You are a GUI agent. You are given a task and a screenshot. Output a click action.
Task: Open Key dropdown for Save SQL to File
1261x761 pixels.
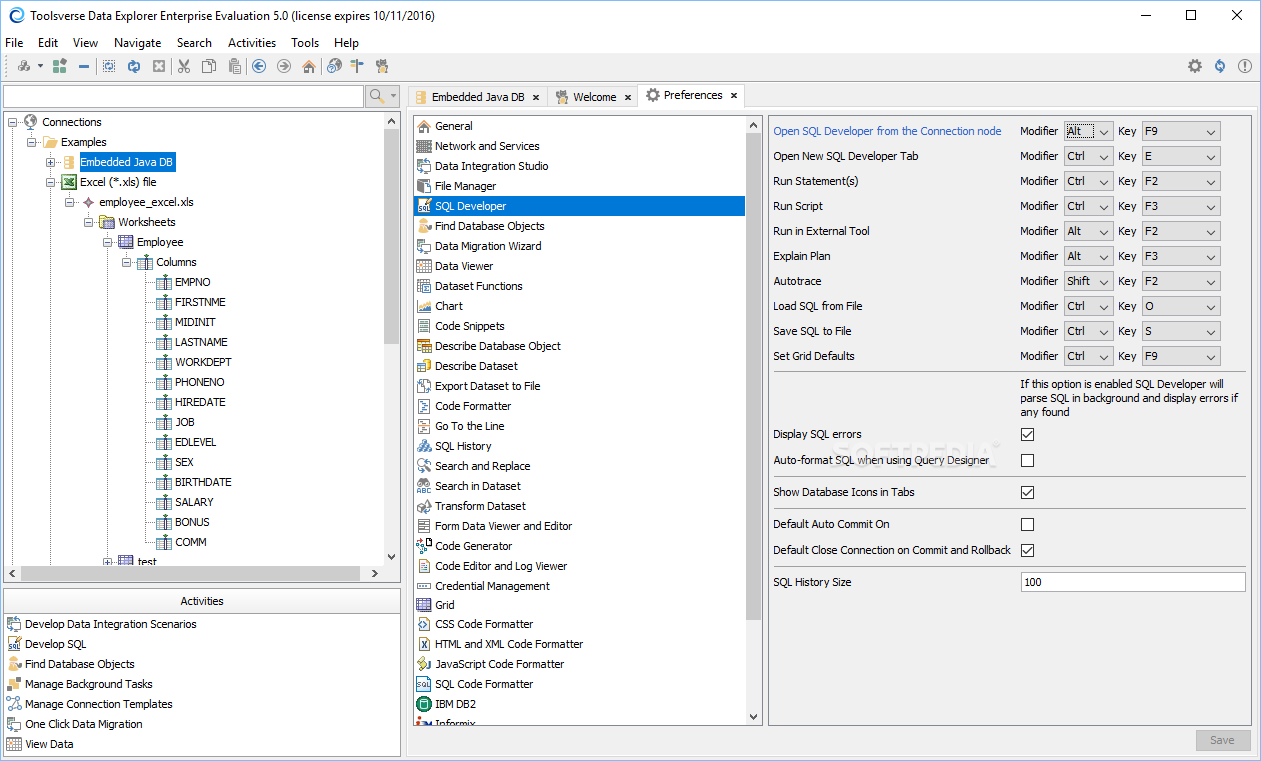1181,331
